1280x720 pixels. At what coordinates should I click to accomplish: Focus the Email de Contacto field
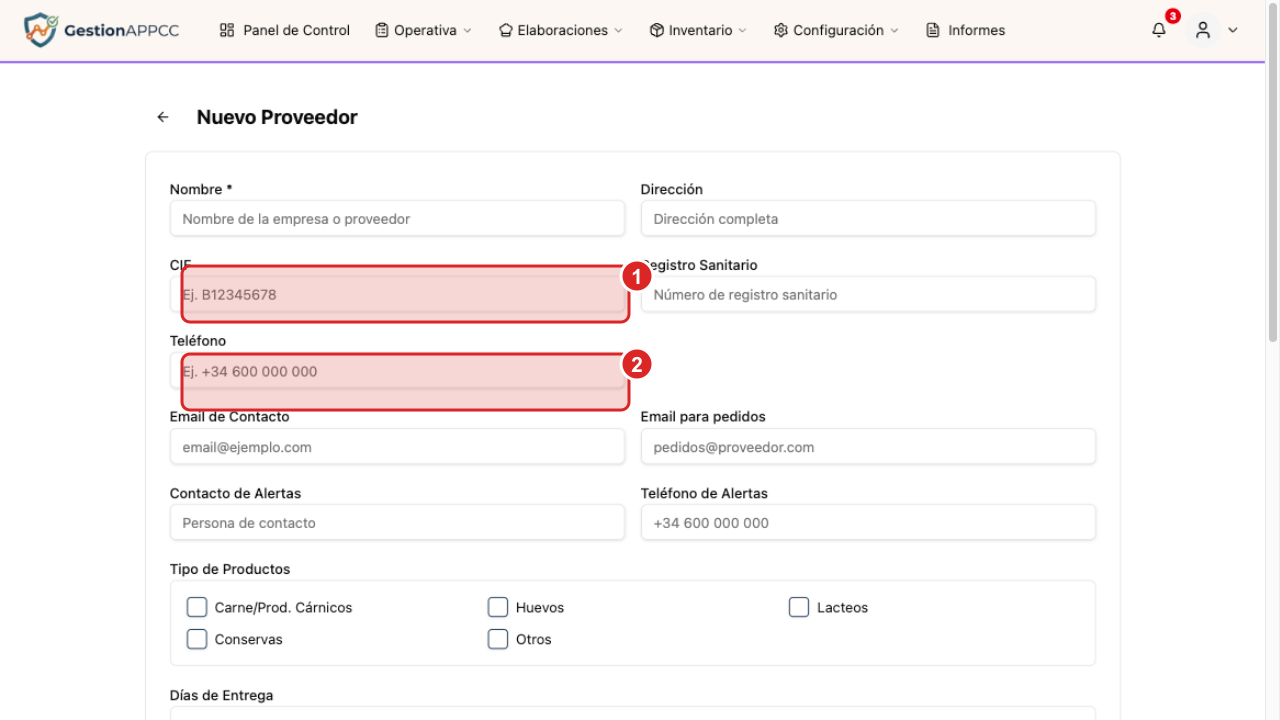point(397,447)
